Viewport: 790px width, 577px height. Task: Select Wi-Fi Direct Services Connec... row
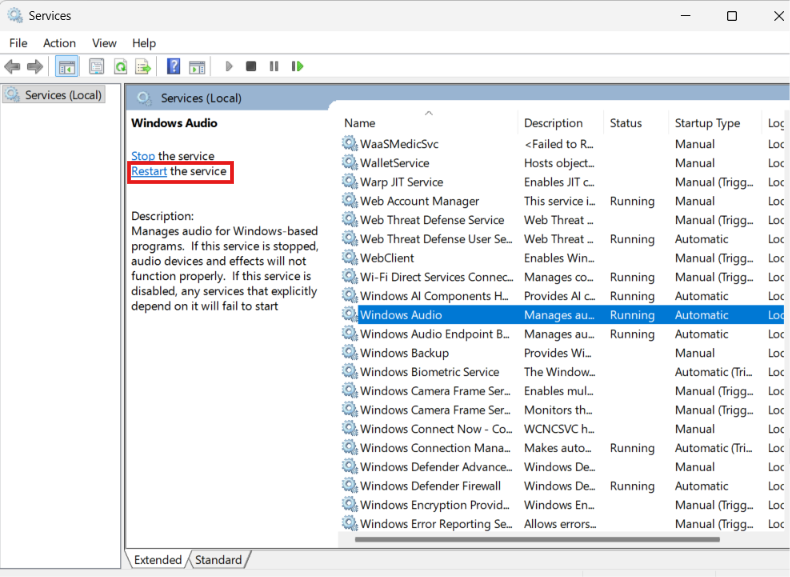click(562, 277)
